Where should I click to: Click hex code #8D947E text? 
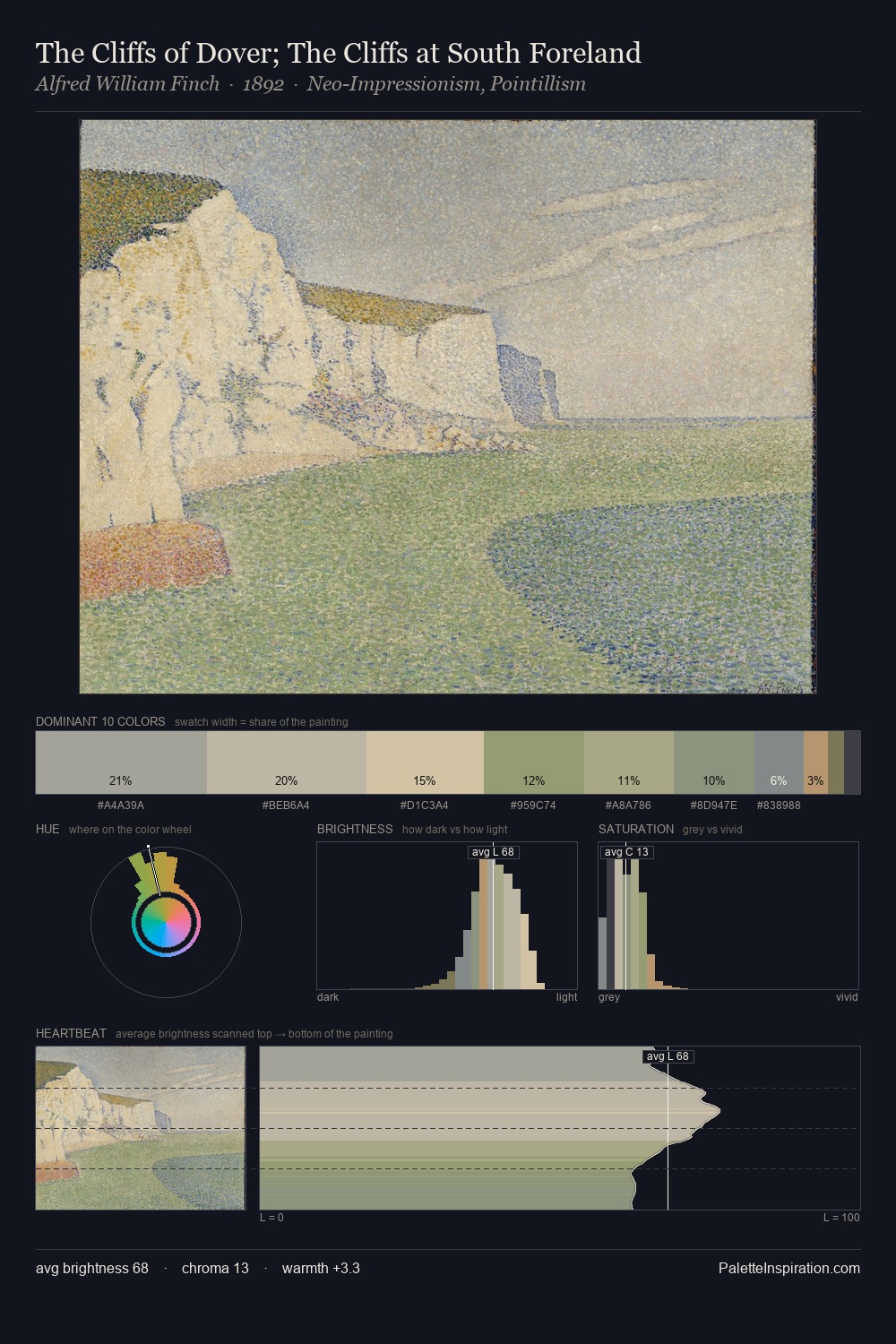(x=714, y=806)
